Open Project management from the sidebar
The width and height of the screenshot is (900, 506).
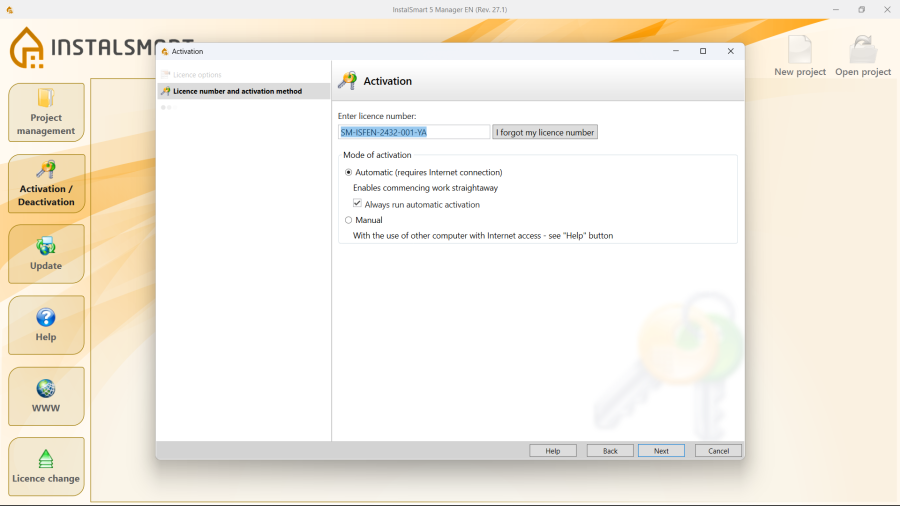[x=46, y=112]
